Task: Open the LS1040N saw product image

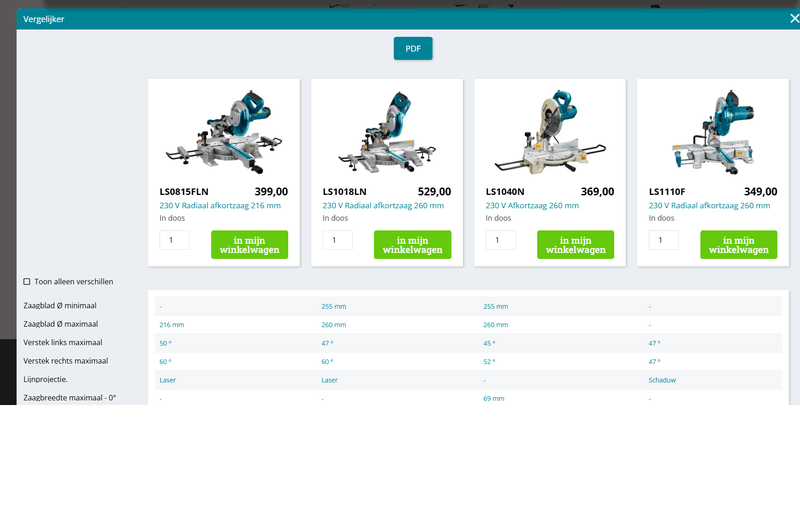Action: point(550,133)
